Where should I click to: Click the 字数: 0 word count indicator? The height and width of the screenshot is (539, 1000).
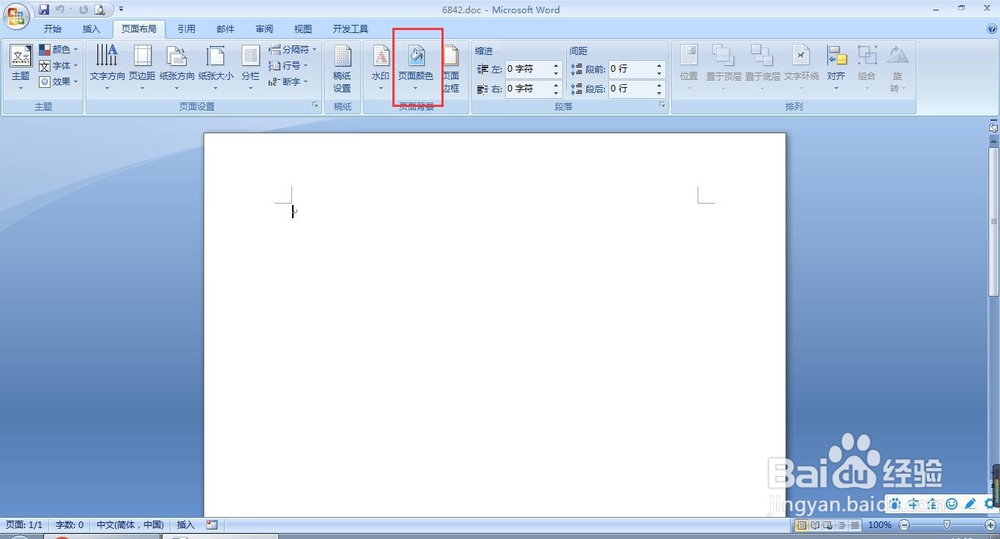(70, 524)
